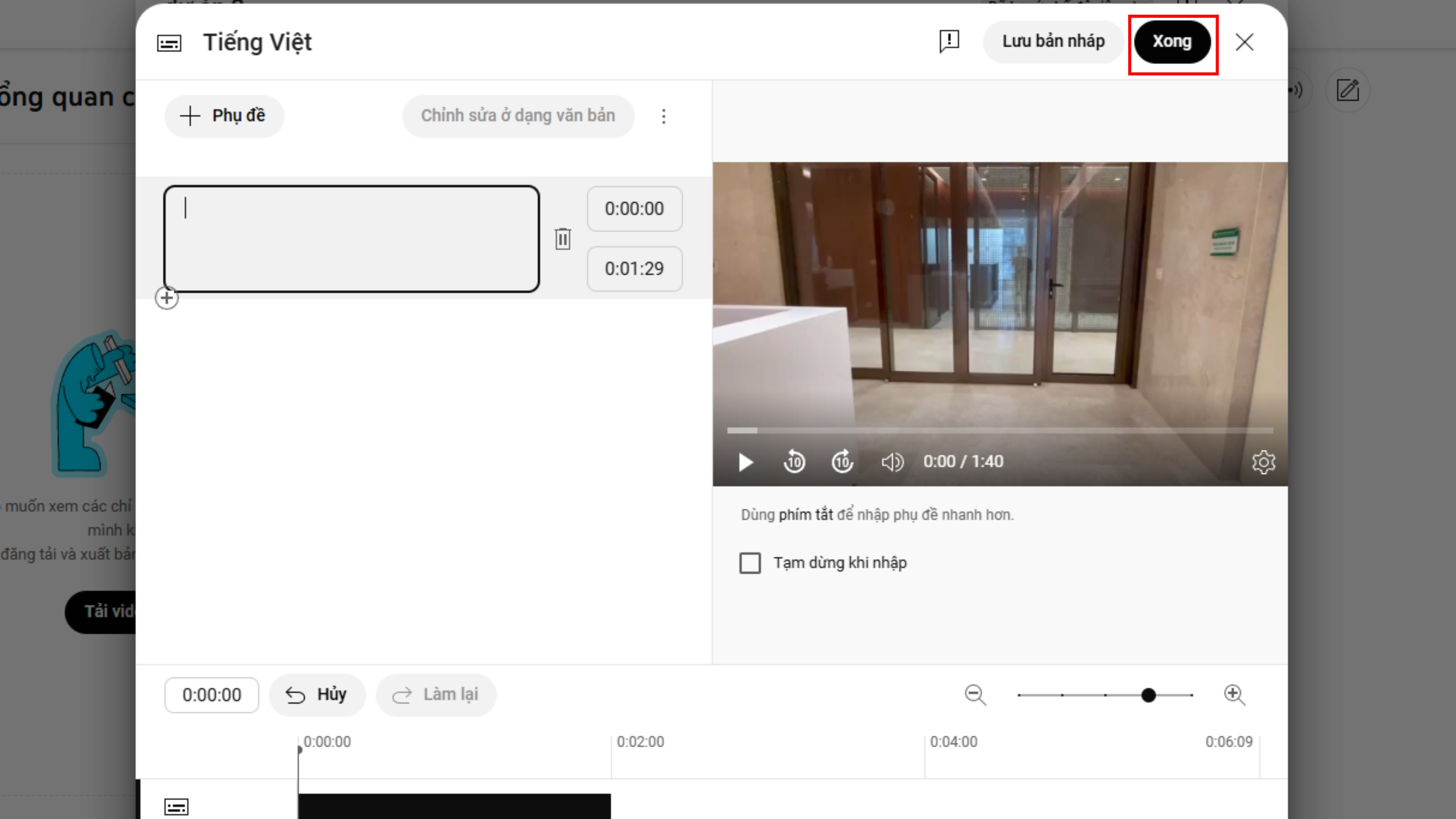Mute the video volume
Viewport: 1456px width, 819px height.
click(892, 462)
